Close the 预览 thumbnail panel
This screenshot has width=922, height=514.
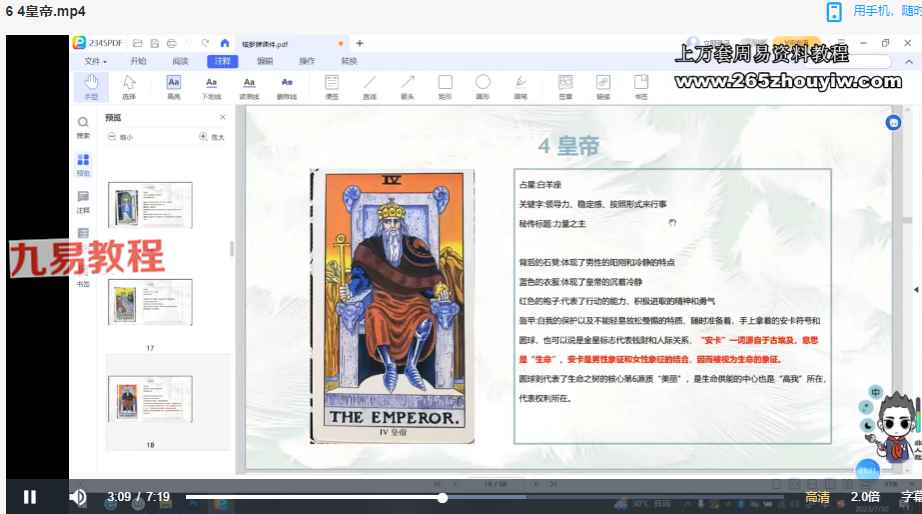(223, 117)
